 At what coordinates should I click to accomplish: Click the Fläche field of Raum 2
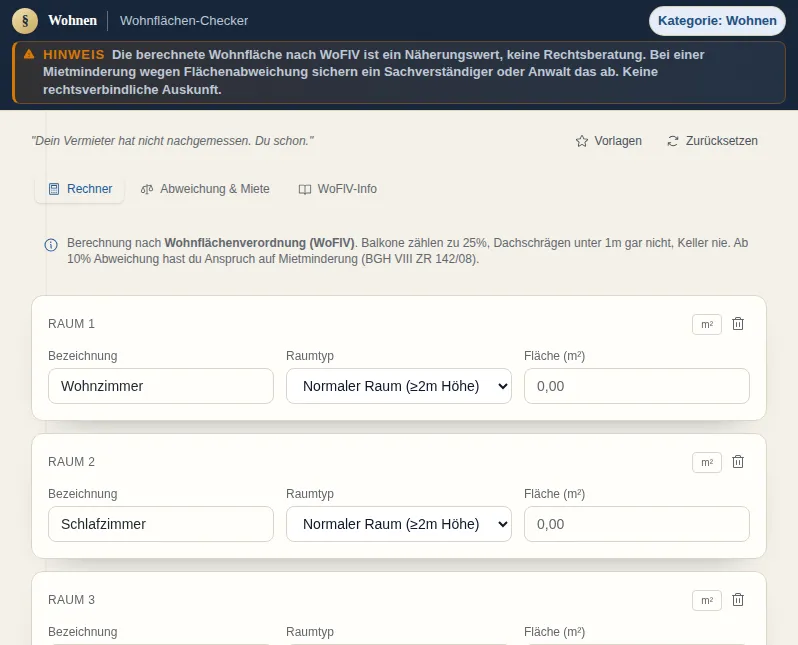click(x=637, y=524)
